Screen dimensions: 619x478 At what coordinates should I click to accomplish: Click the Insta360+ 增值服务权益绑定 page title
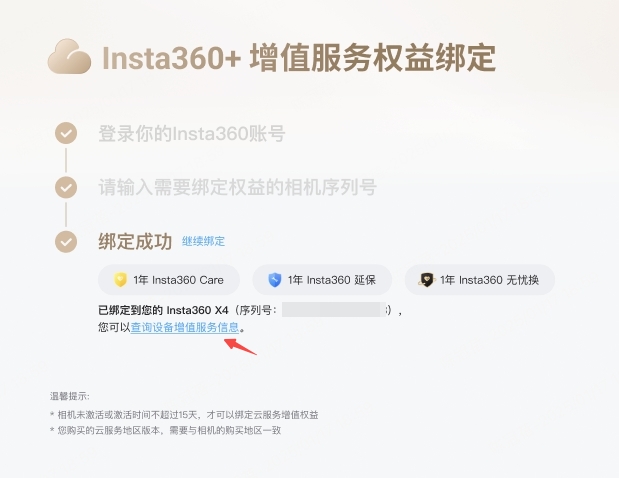[299, 58]
